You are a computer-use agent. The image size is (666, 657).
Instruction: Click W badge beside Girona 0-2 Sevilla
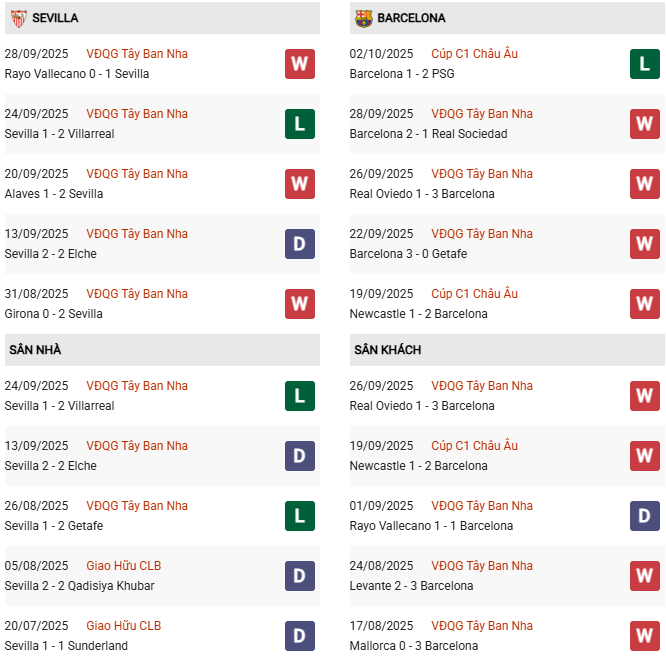(x=299, y=304)
